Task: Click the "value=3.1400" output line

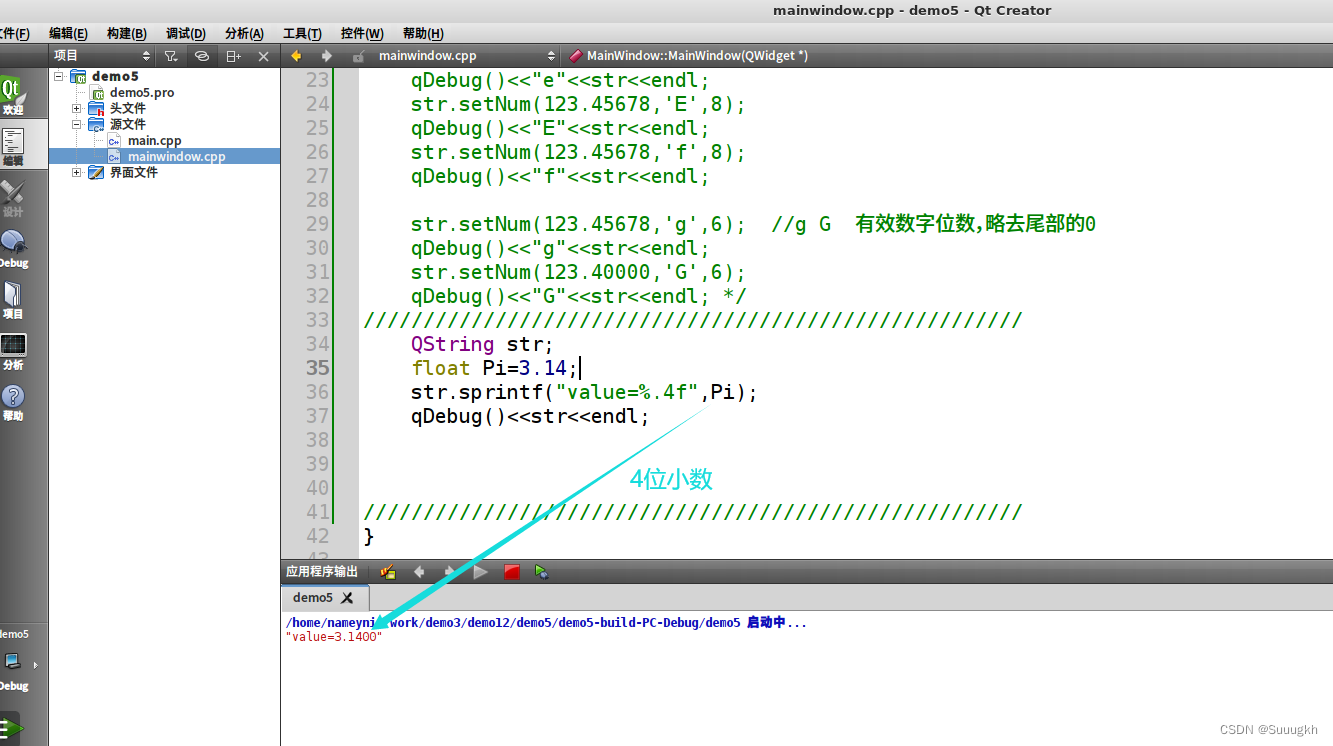Action: [x=334, y=637]
